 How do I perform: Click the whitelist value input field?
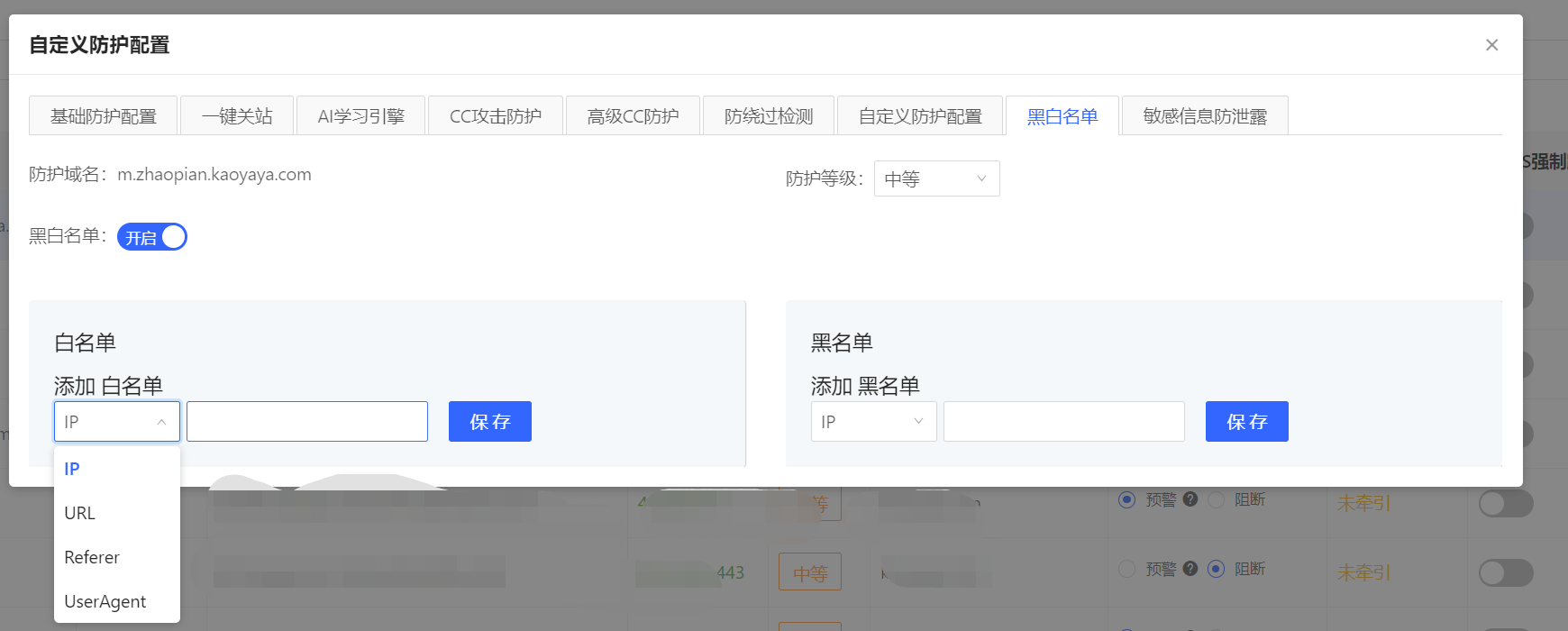(307, 422)
